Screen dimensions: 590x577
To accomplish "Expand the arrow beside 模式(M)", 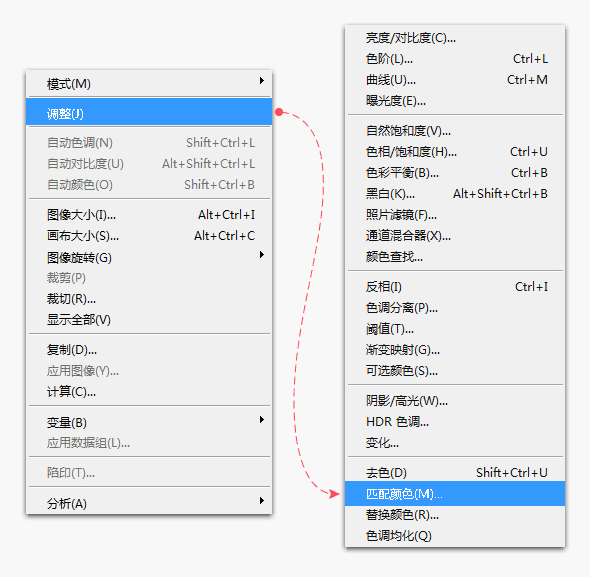I will click(x=262, y=81).
